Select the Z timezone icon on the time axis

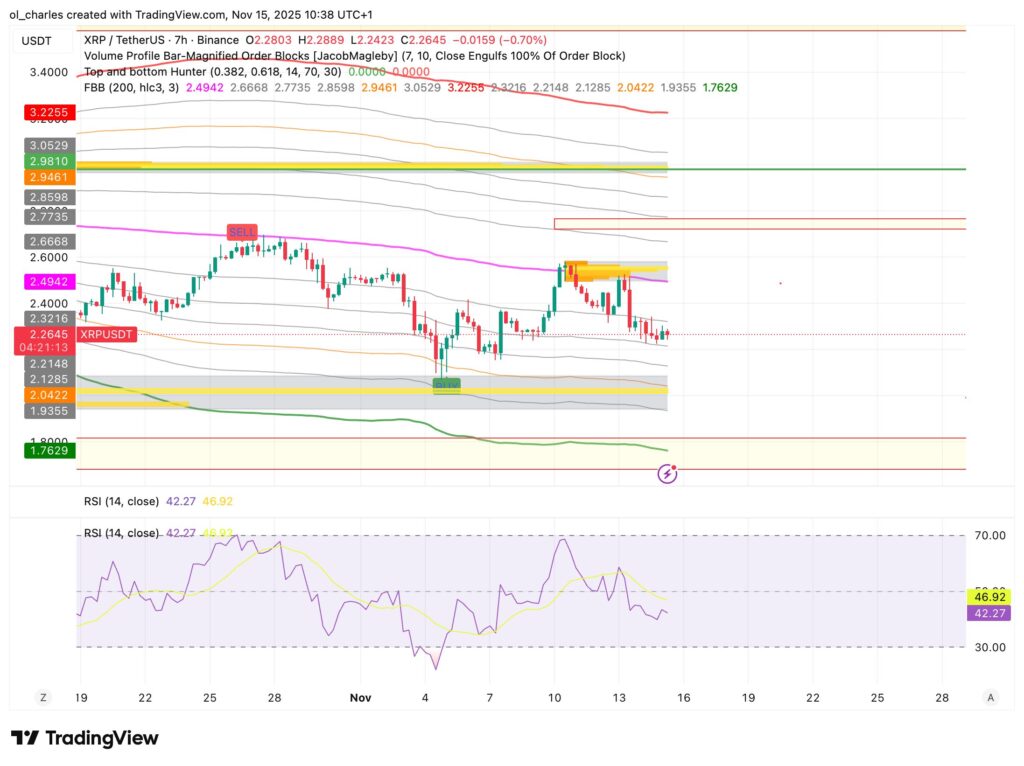click(42, 697)
